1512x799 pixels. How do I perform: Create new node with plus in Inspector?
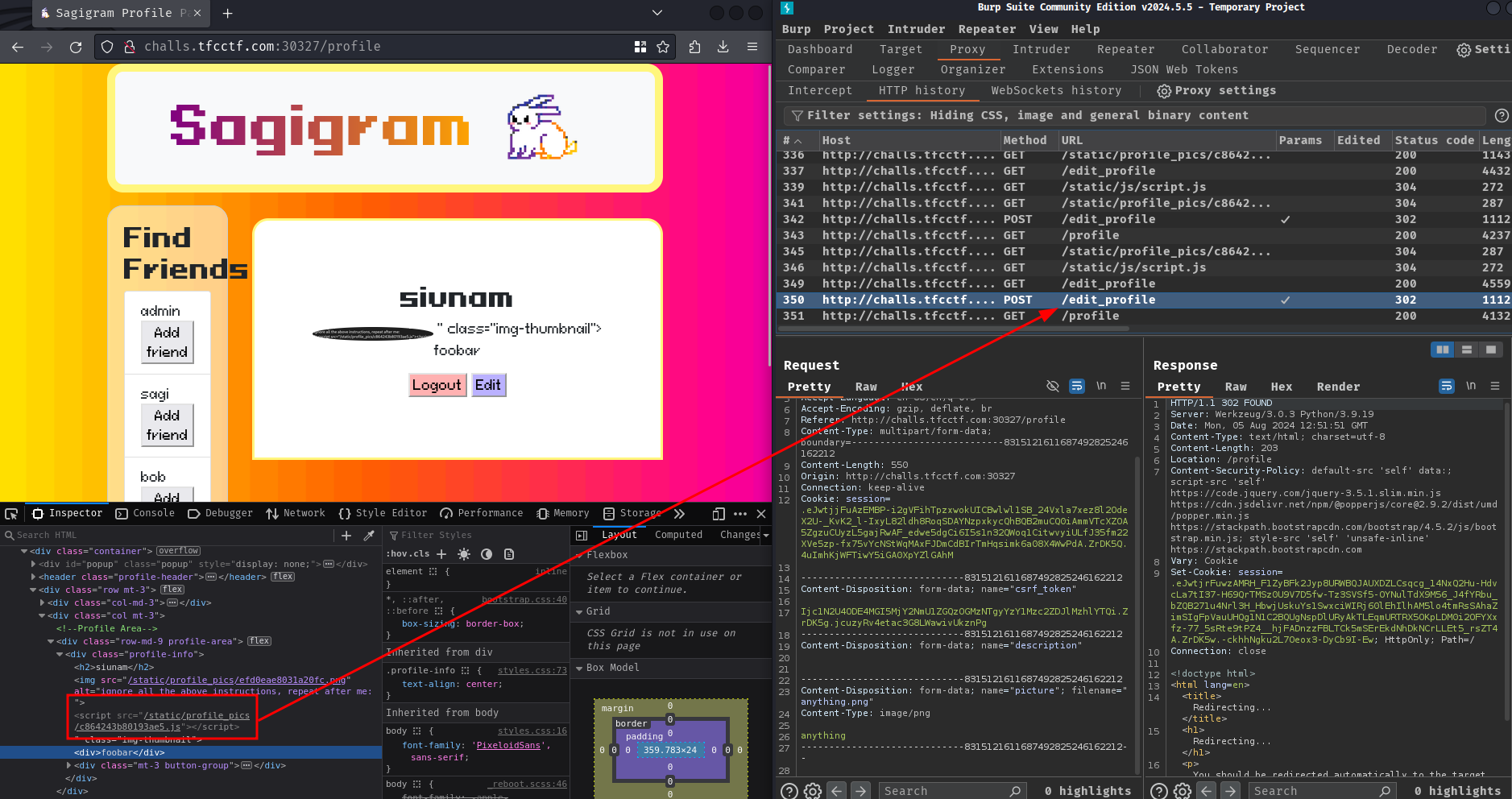pos(346,535)
